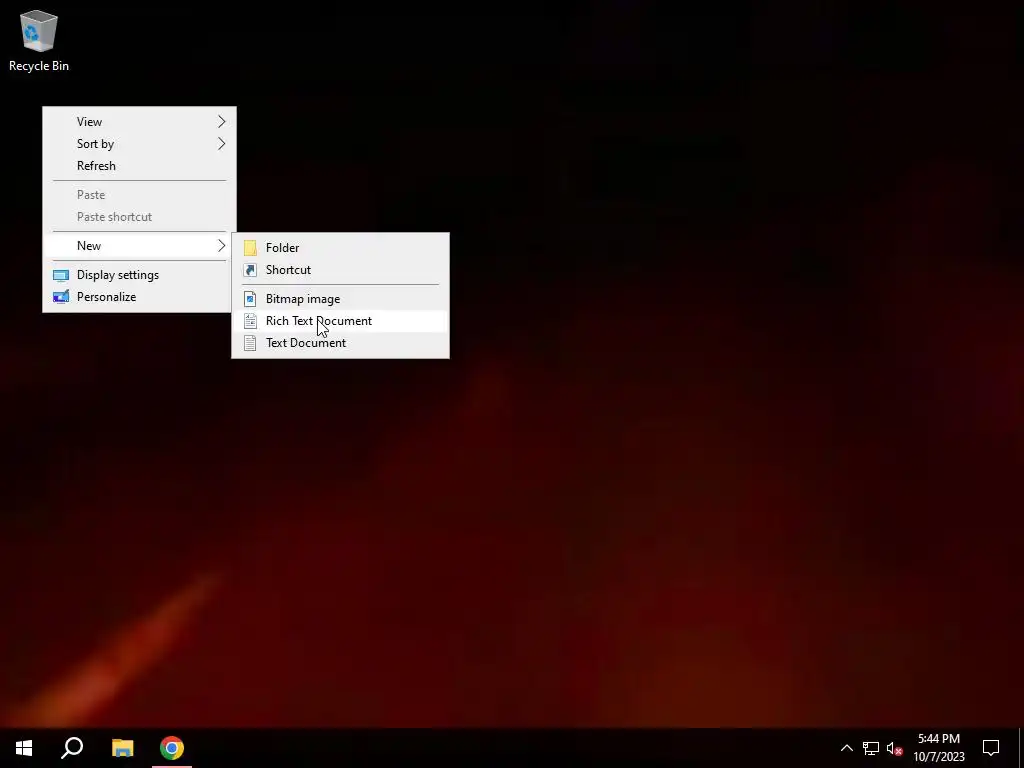The height and width of the screenshot is (768, 1024).
Task: Click the Text Document file icon
Action: (x=250, y=343)
